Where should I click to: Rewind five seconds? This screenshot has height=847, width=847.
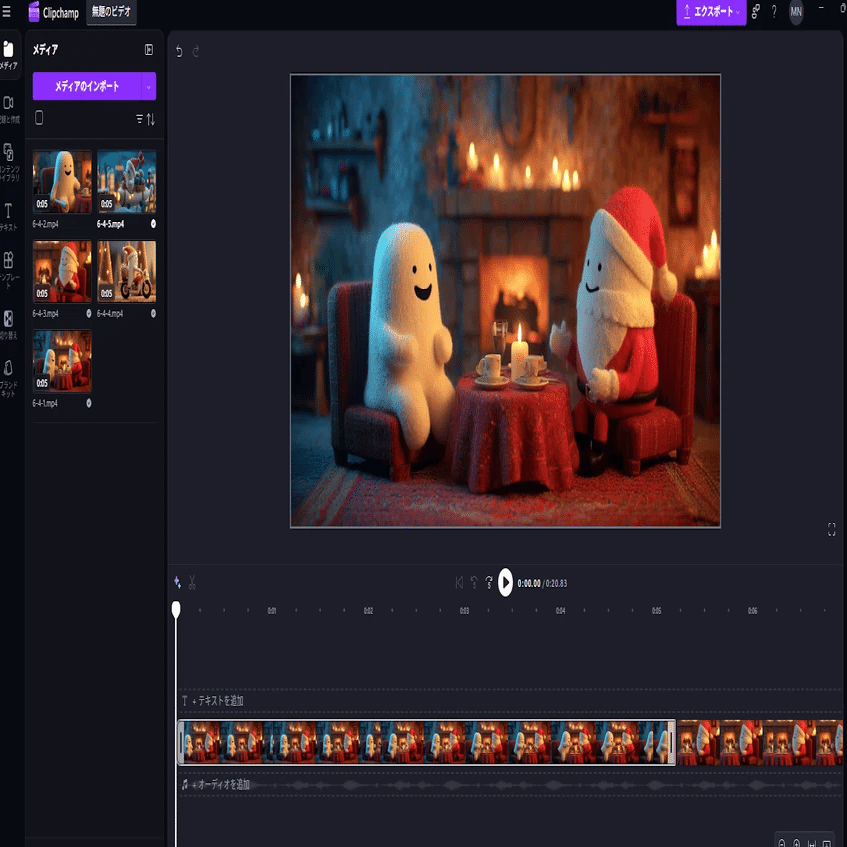pyautogui.click(x=474, y=582)
